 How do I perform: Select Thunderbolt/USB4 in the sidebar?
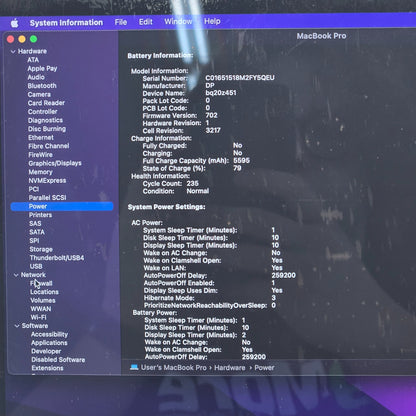pyautogui.click(x=57, y=258)
